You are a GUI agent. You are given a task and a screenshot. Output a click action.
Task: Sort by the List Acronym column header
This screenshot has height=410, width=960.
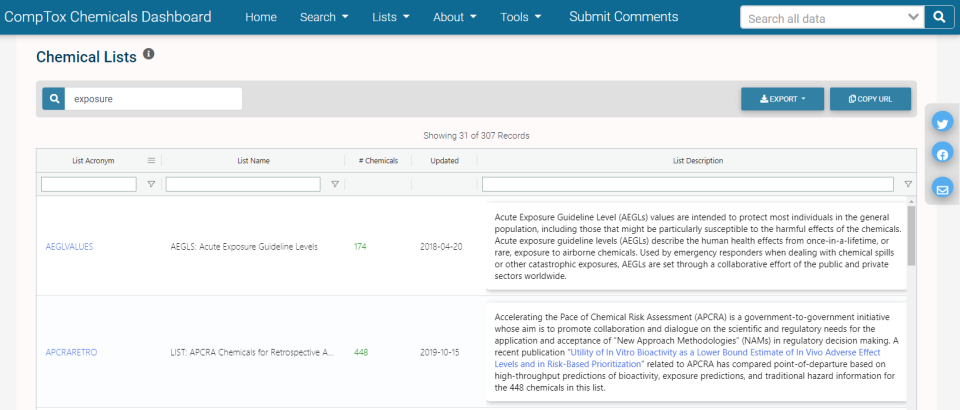pos(93,161)
